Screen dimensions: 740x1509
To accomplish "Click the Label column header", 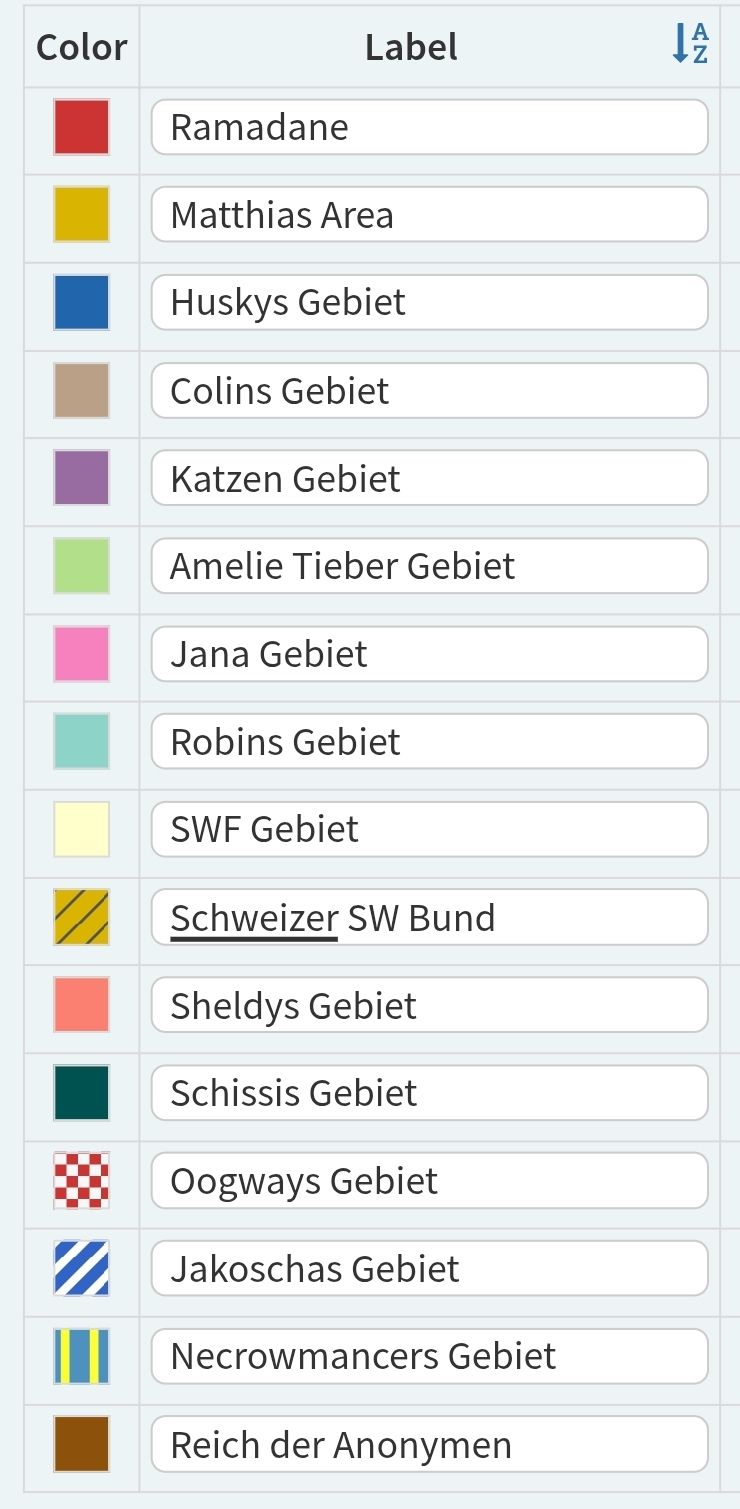I will 411,47.
